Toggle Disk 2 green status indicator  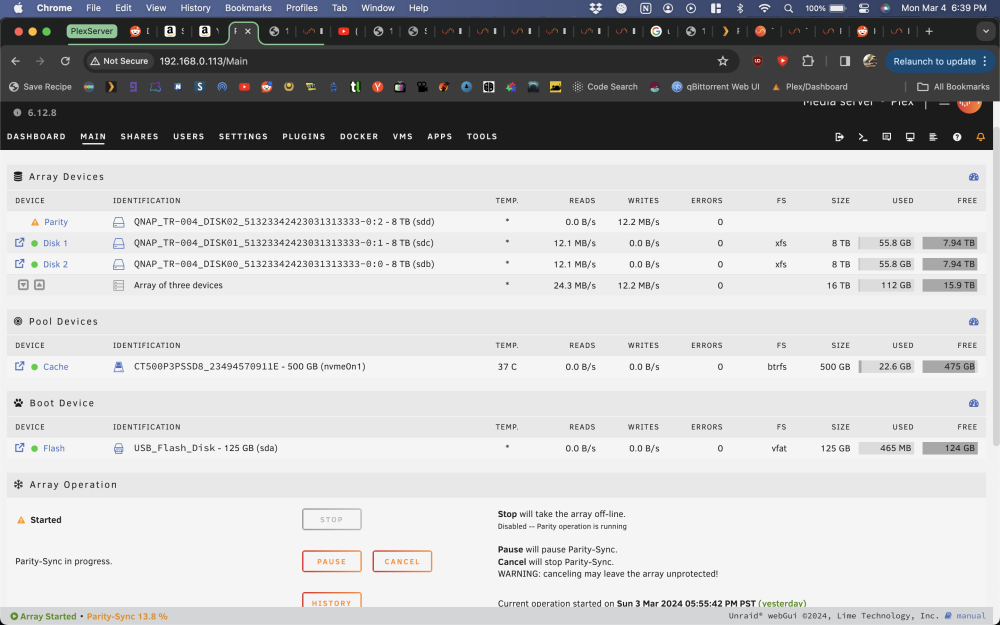point(34,264)
